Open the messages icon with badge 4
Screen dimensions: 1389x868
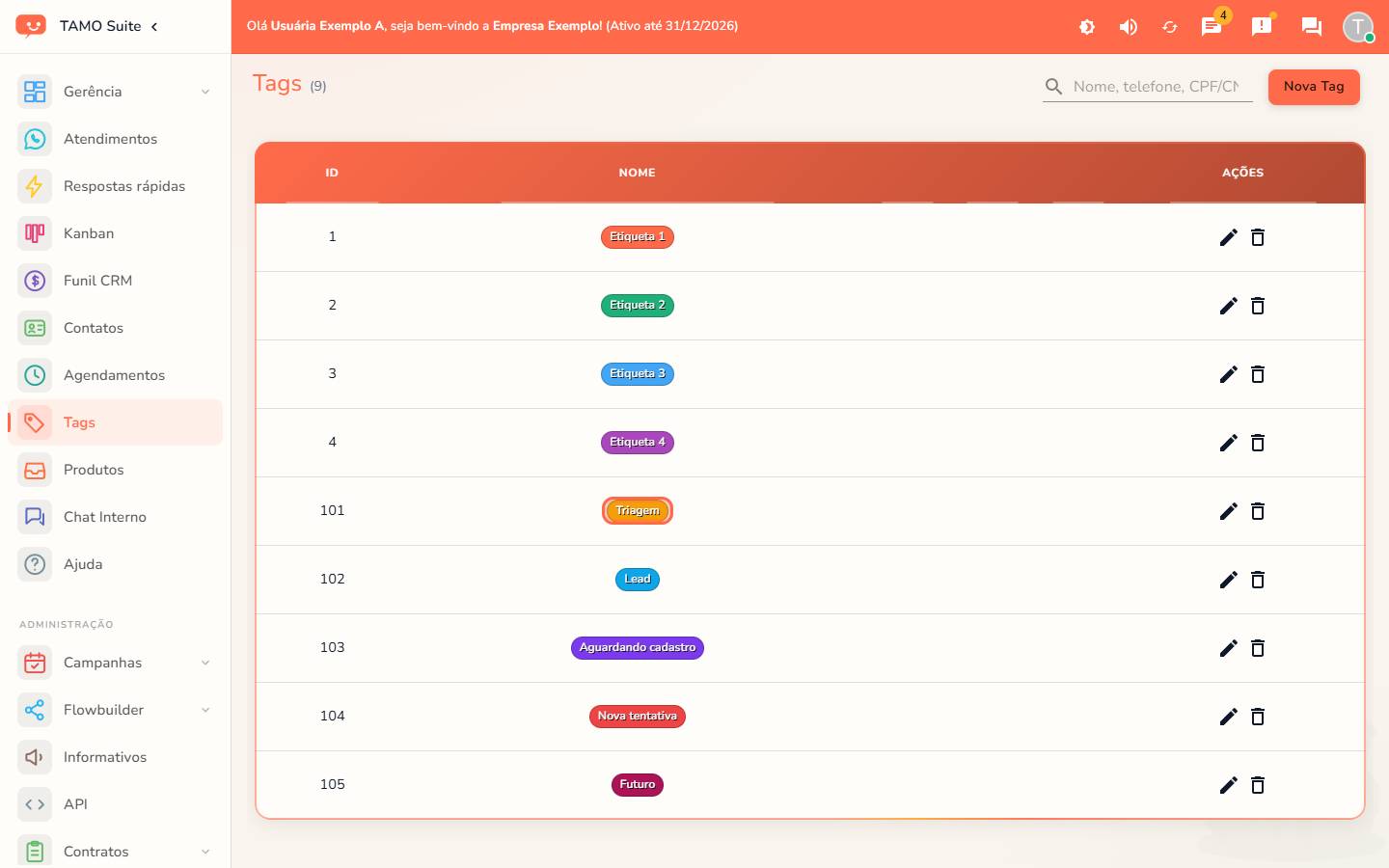1212,26
